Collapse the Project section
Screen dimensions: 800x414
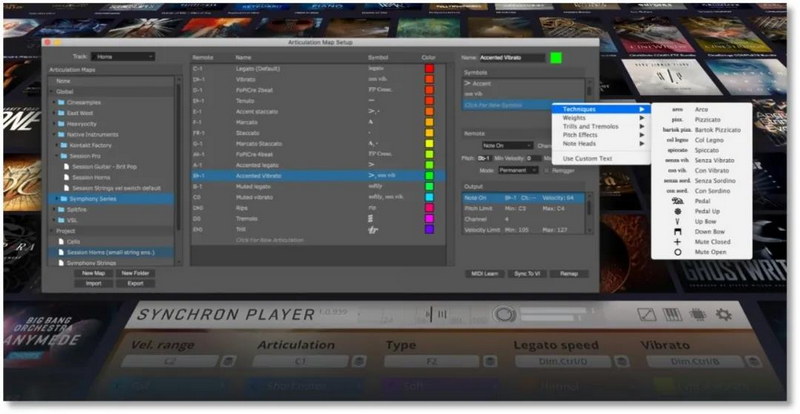pos(52,231)
